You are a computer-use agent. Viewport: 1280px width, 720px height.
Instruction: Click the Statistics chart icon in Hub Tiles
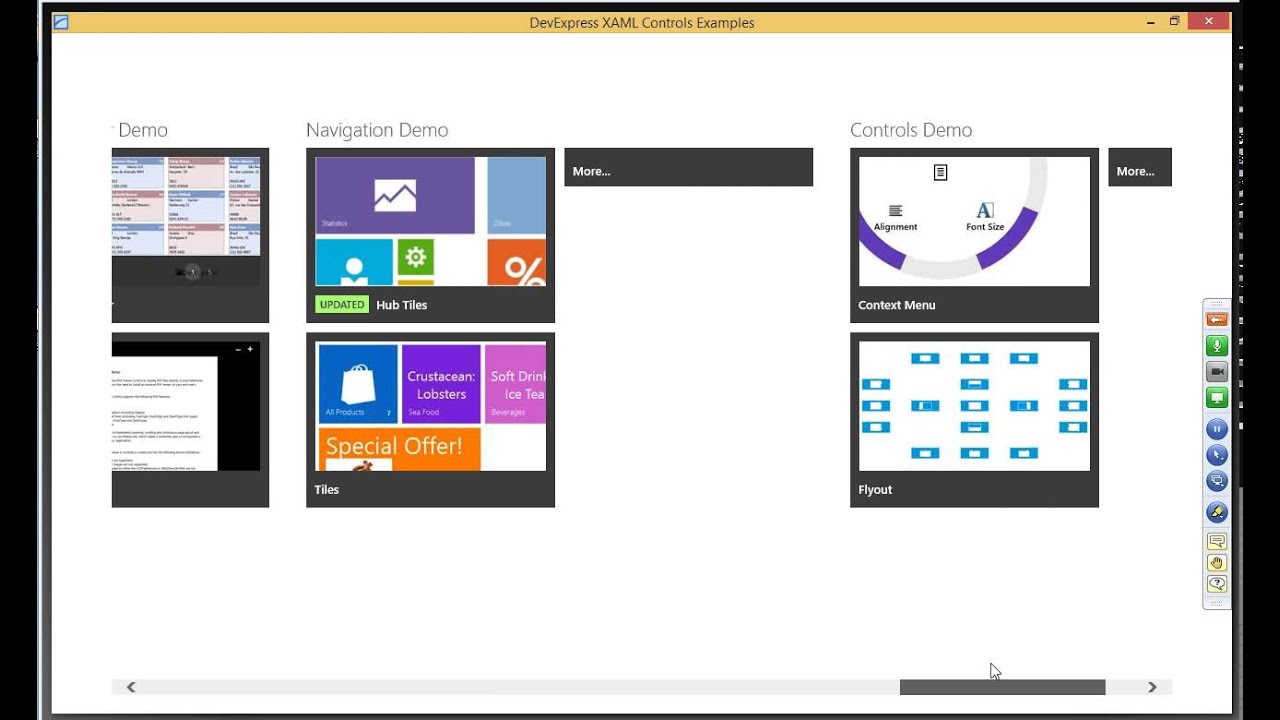pos(395,195)
